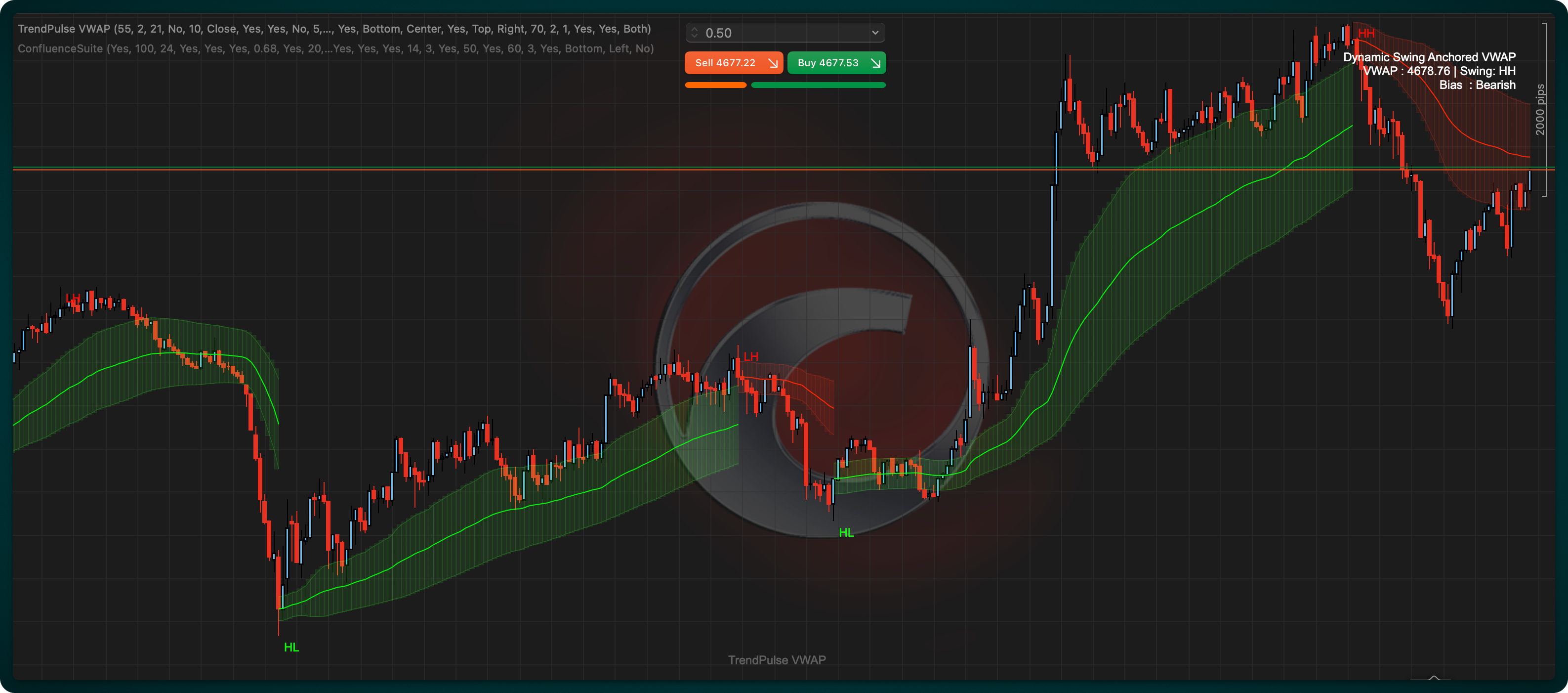Open the trade volume dropdown showing 0.50
This screenshot has width=1568, height=693.
(x=875, y=32)
